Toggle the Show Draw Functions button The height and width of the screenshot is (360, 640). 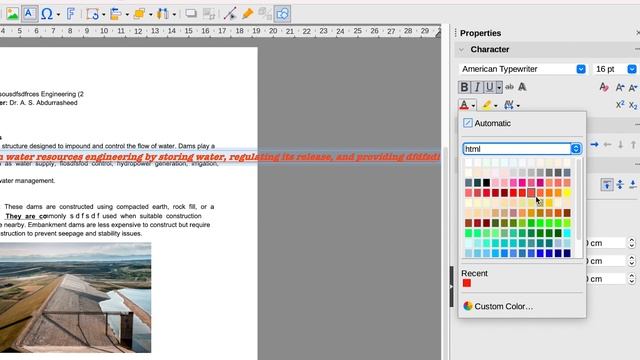pos(282,14)
